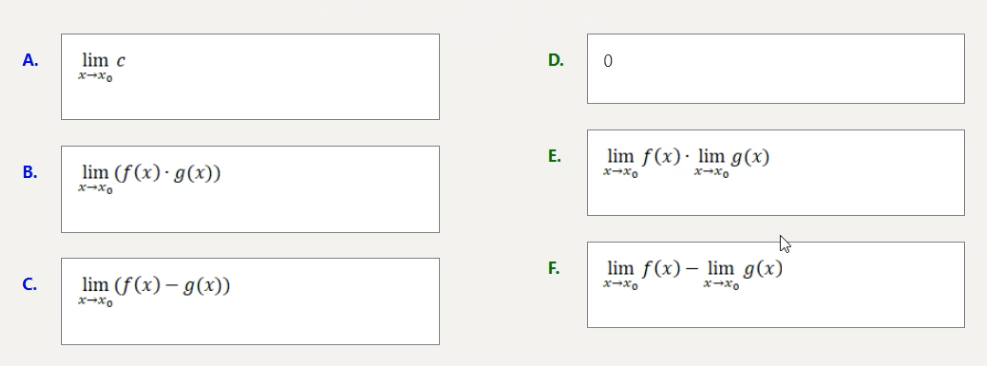This screenshot has width=987, height=366.
Task: Select lim g(x) in the product answer E
Action: (x=732, y=162)
